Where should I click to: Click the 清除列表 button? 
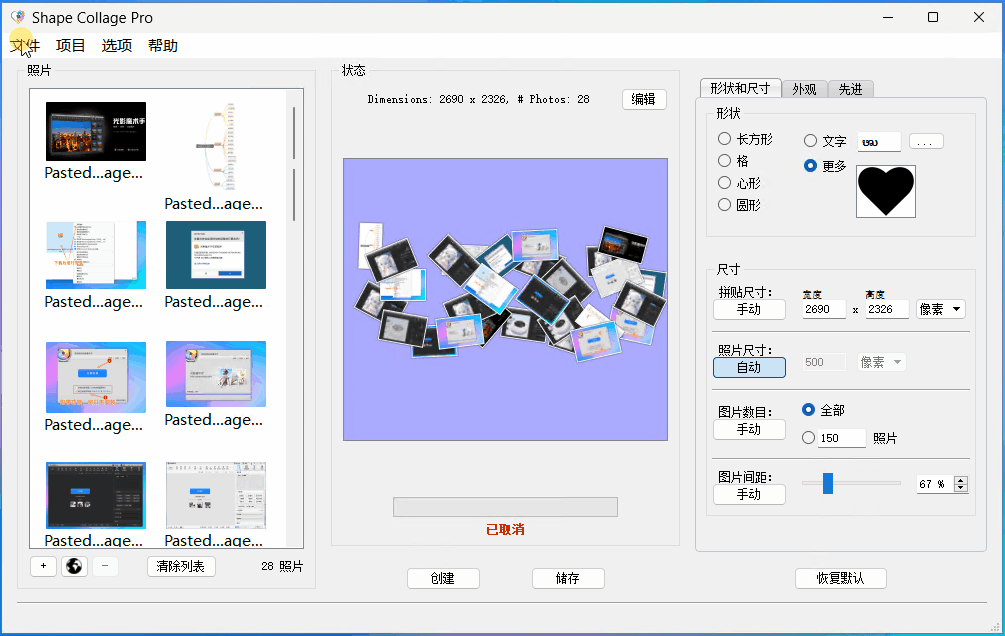[x=181, y=566]
